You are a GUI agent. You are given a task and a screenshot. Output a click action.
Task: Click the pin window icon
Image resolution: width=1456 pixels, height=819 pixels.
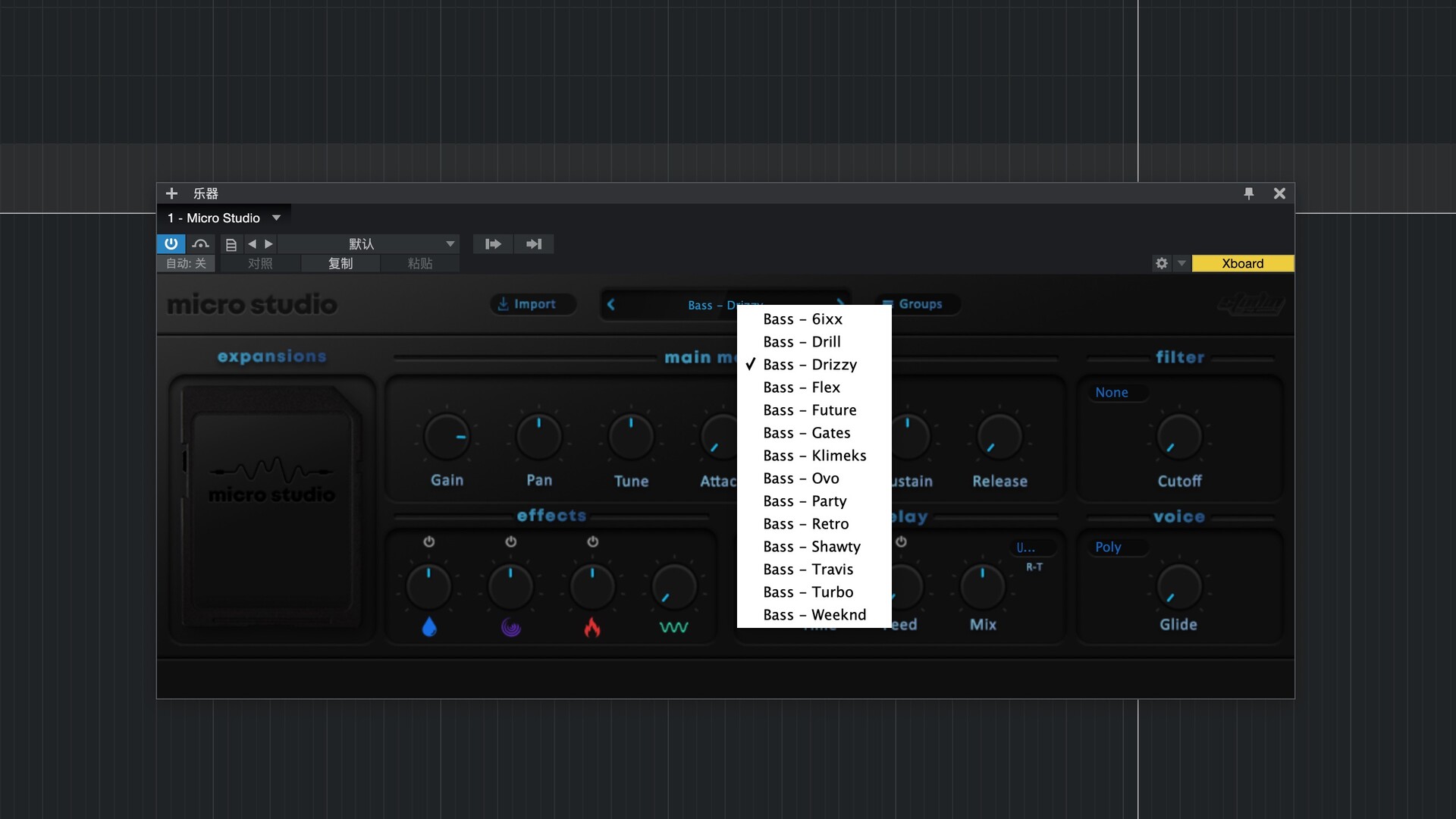tap(1248, 193)
